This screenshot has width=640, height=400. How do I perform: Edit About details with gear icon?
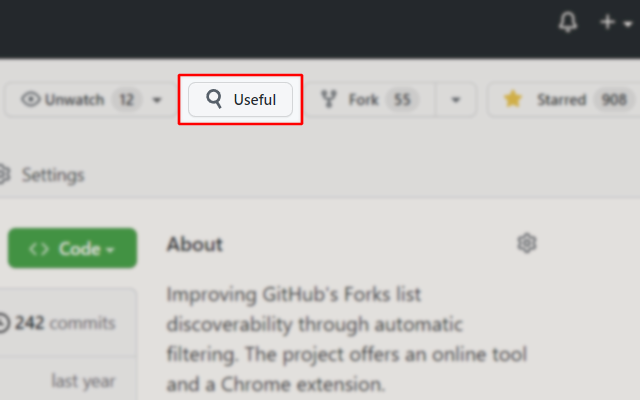pos(527,244)
